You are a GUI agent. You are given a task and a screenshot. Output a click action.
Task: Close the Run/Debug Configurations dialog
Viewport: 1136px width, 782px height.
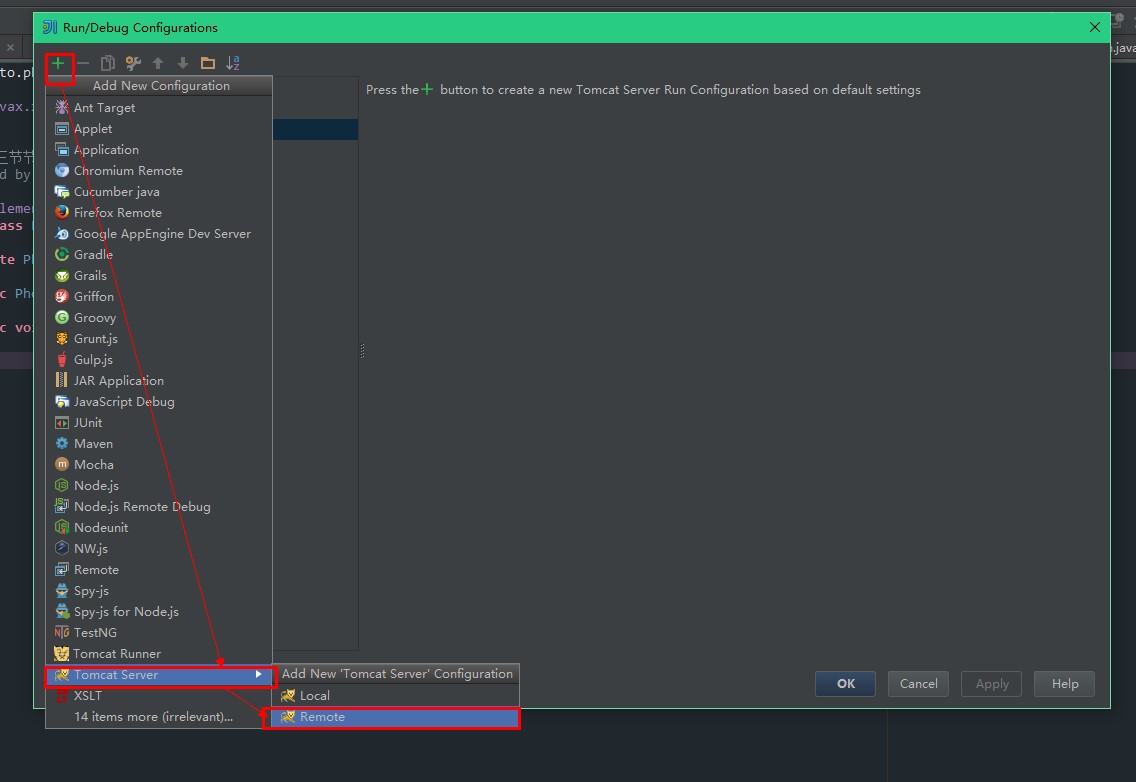(1095, 27)
